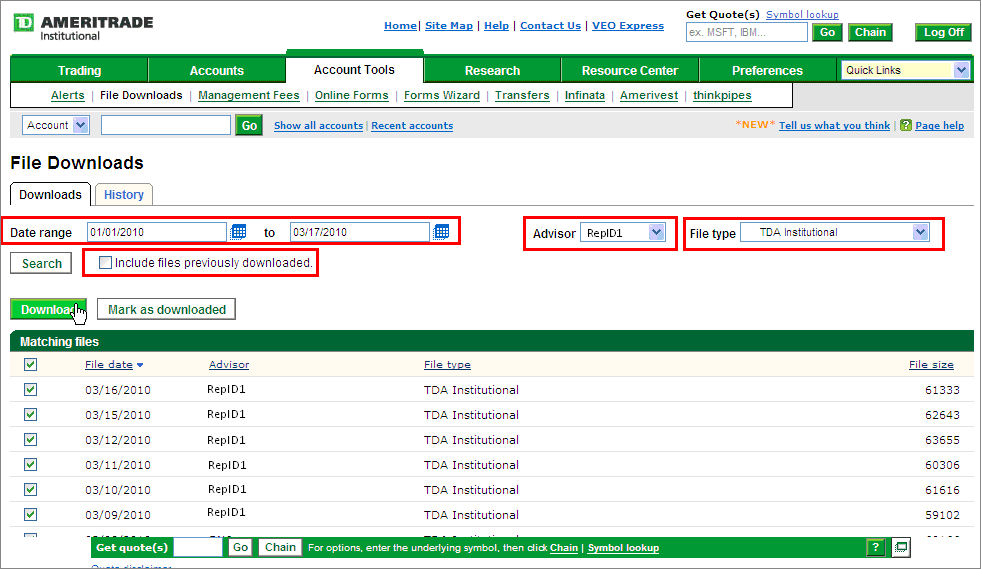981x569 pixels.
Task: Open the Advisor RepID1 dropdown
Action: [656, 232]
